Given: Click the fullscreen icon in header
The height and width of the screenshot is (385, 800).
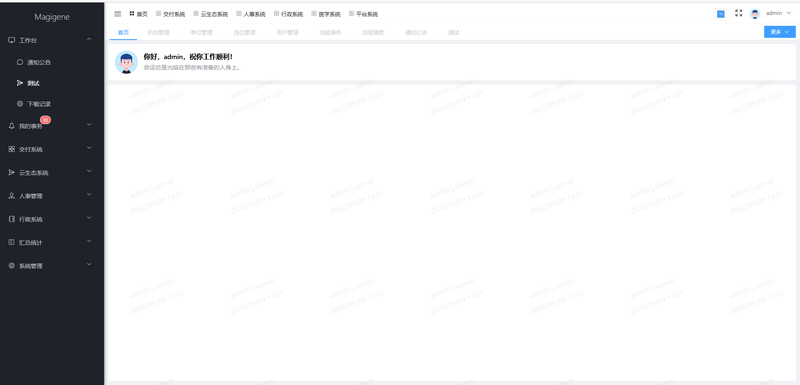Looking at the screenshot, I should click(738, 13).
